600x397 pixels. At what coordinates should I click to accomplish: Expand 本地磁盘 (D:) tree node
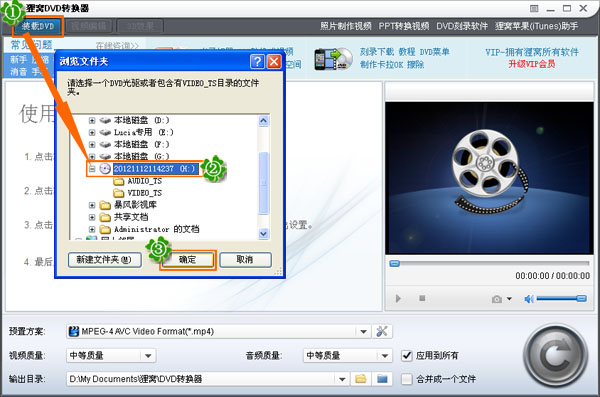pyautogui.click(x=92, y=120)
